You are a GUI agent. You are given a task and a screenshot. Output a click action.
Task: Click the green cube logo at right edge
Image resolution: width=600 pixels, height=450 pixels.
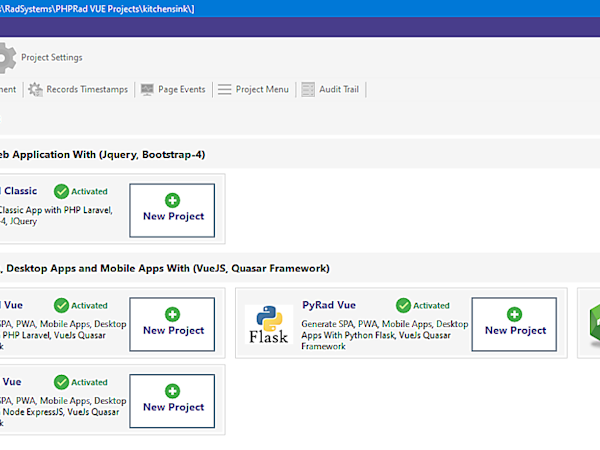pos(595,324)
